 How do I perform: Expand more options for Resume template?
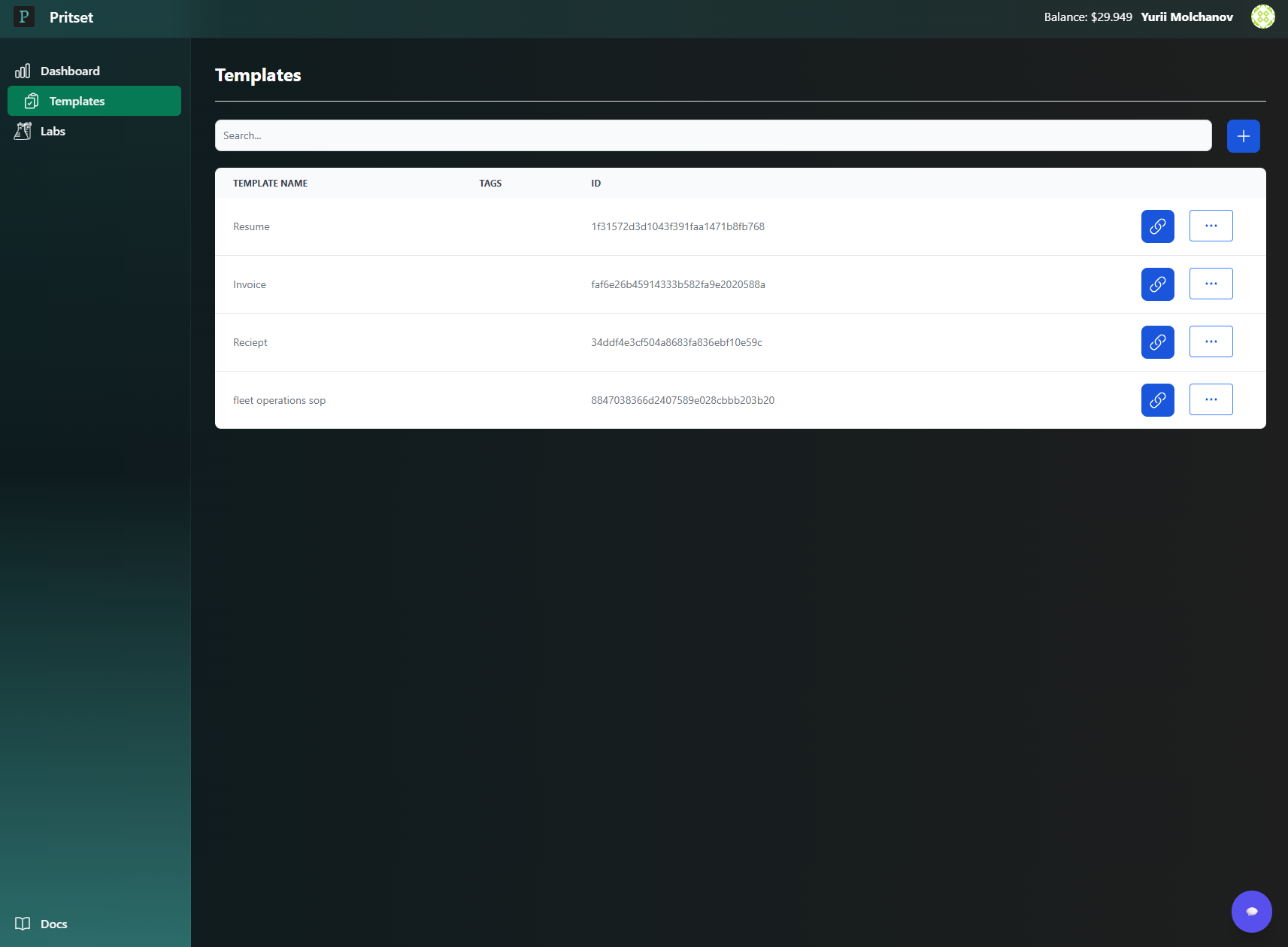pyautogui.click(x=1211, y=226)
